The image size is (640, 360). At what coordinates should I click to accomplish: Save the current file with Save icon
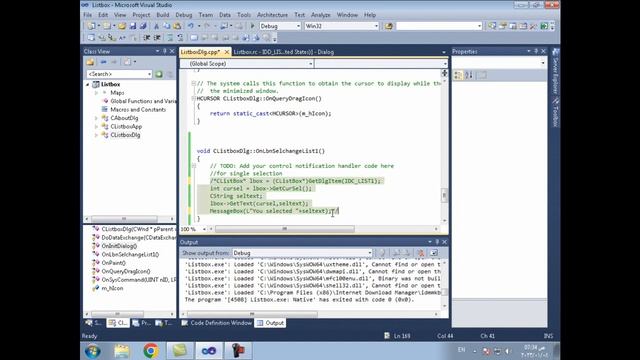(133, 26)
